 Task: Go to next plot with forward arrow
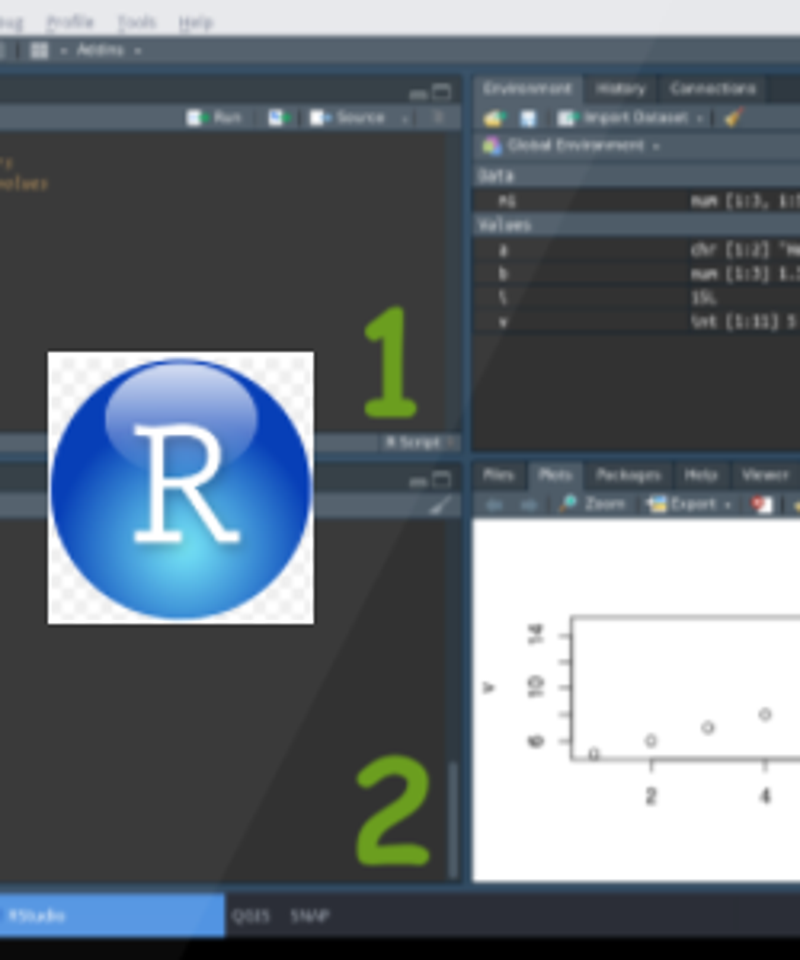(529, 504)
